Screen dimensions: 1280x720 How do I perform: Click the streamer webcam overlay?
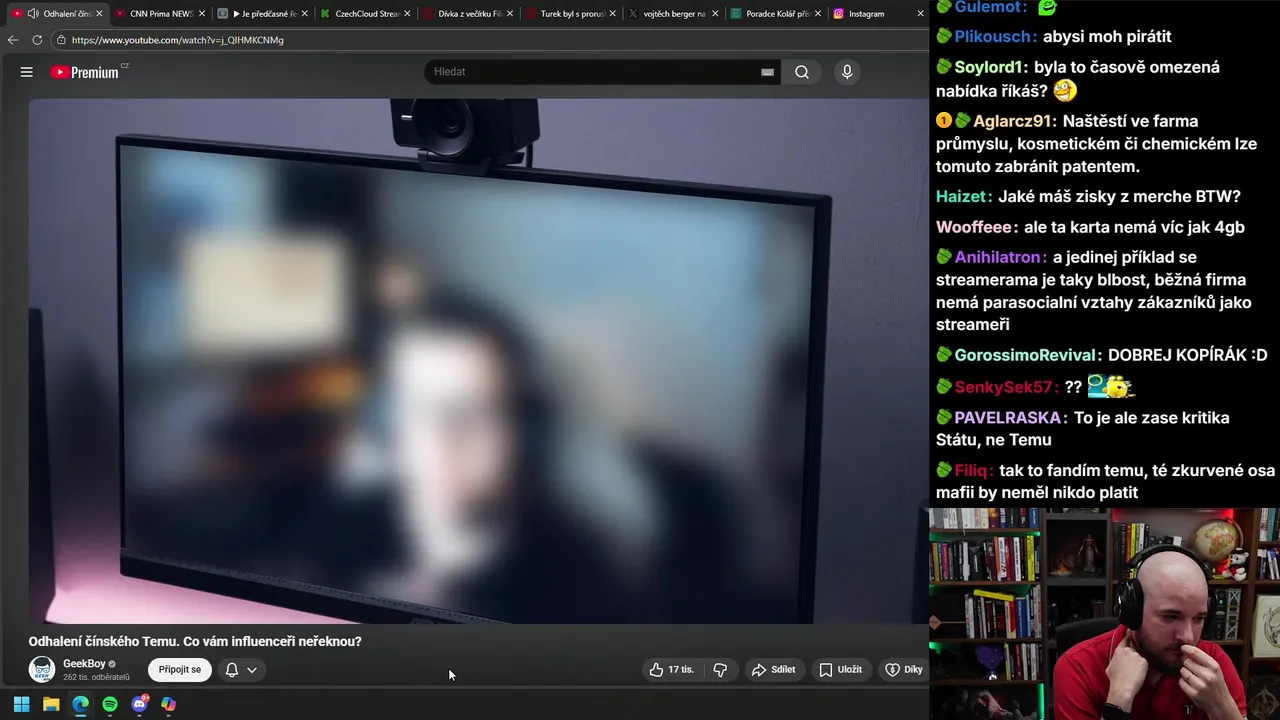coord(1104,614)
